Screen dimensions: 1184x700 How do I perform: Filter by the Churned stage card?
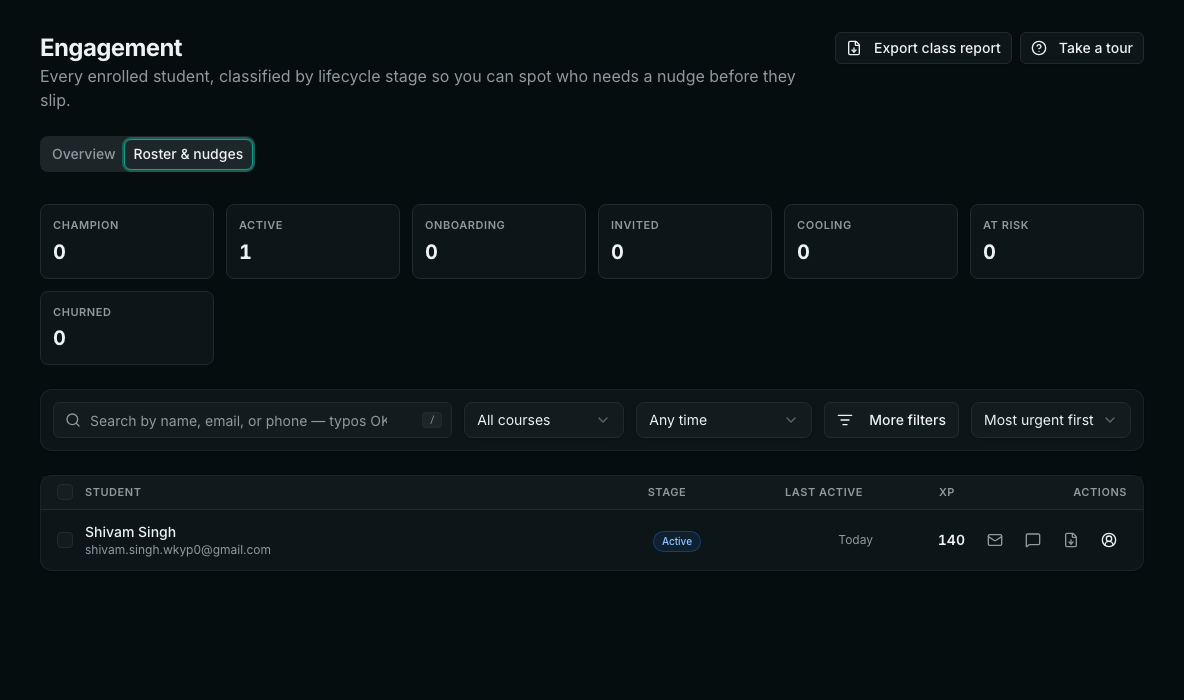(x=127, y=328)
